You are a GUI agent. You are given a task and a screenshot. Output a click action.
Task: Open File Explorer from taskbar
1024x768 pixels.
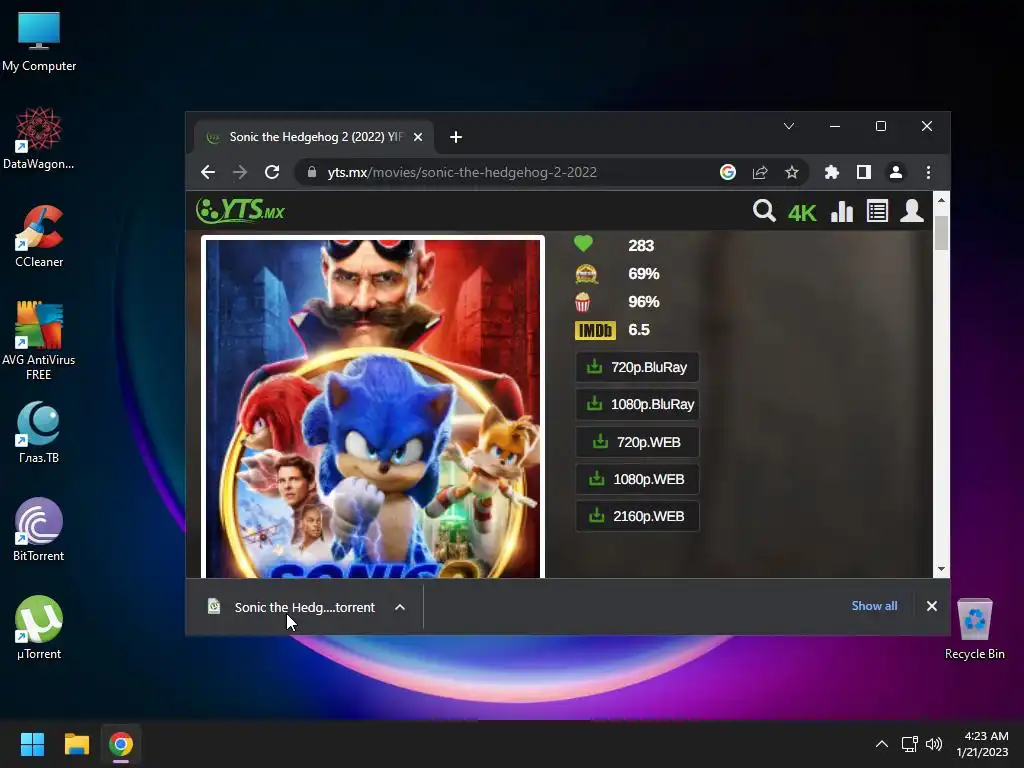[76, 744]
